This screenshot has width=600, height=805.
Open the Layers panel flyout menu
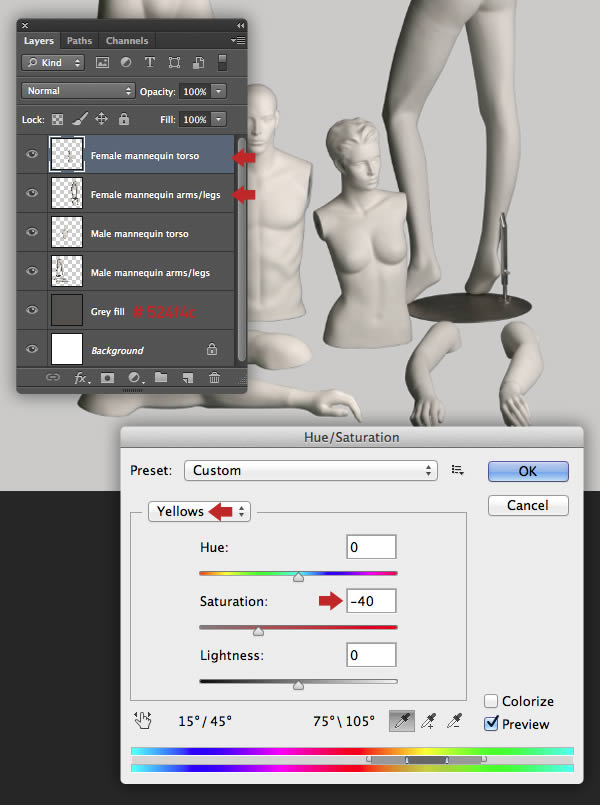(x=238, y=41)
